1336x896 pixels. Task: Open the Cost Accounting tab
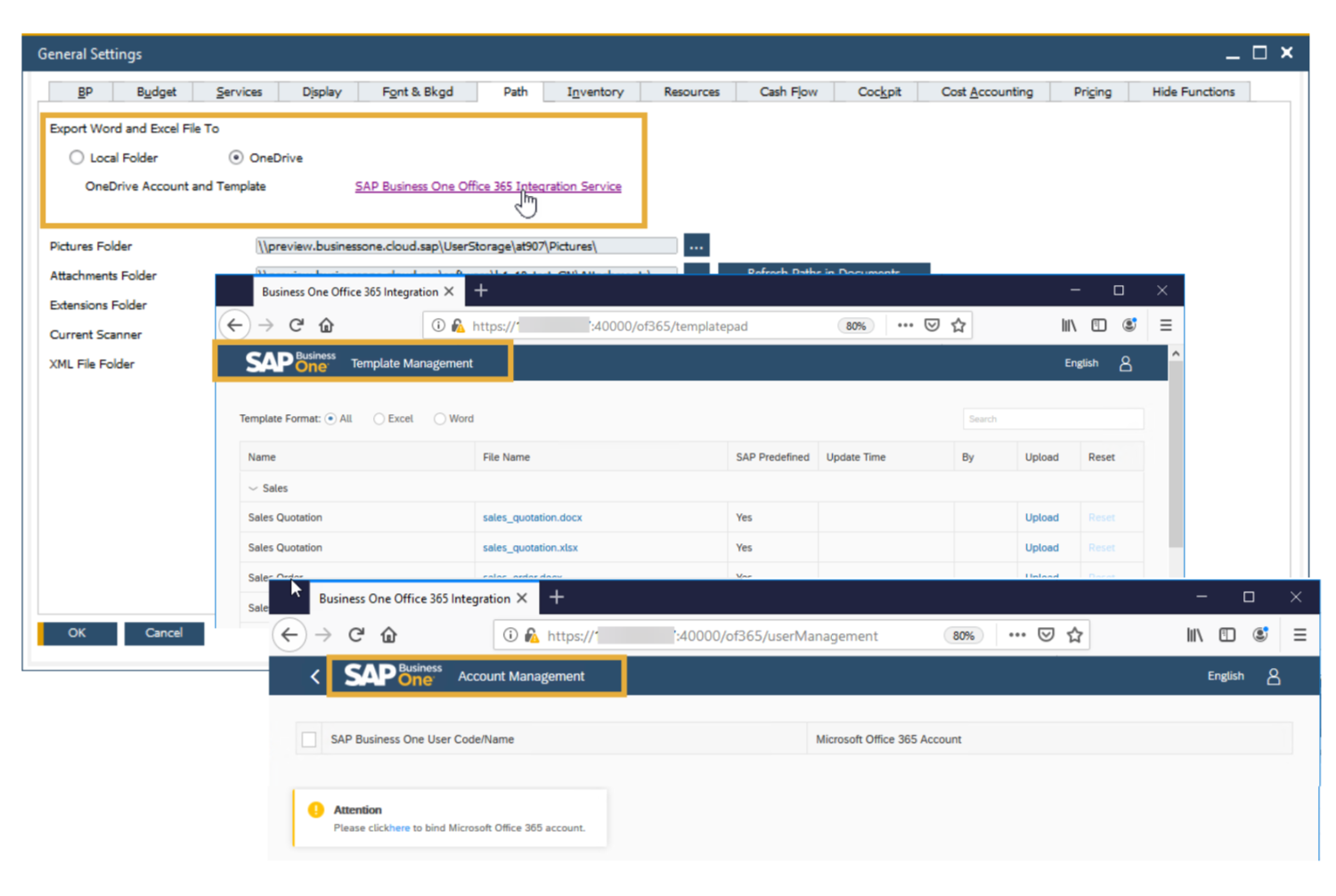(987, 92)
